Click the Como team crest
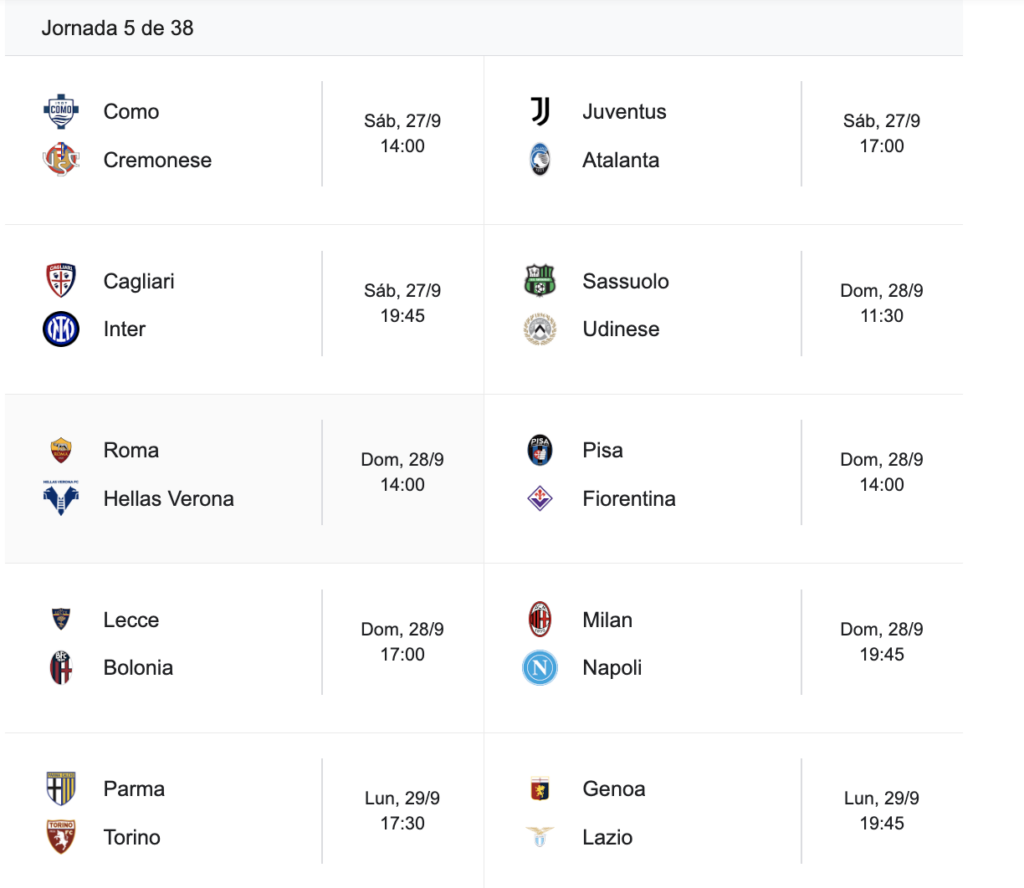 tap(61, 111)
